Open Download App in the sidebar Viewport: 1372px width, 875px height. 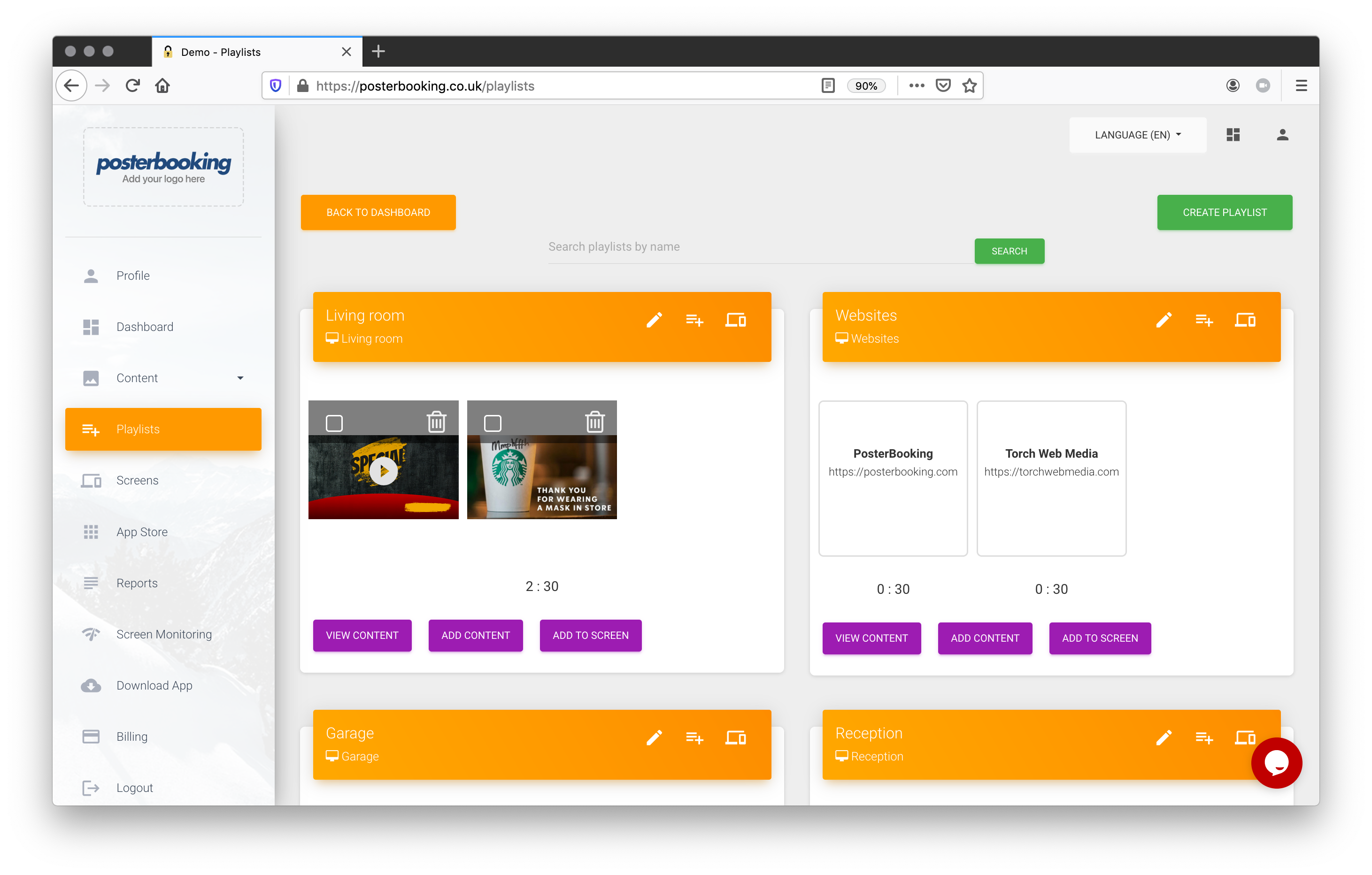click(163, 685)
